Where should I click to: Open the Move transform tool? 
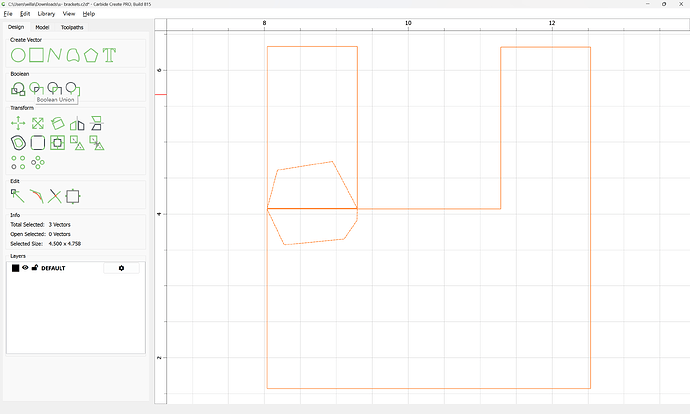(x=18, y=123)
